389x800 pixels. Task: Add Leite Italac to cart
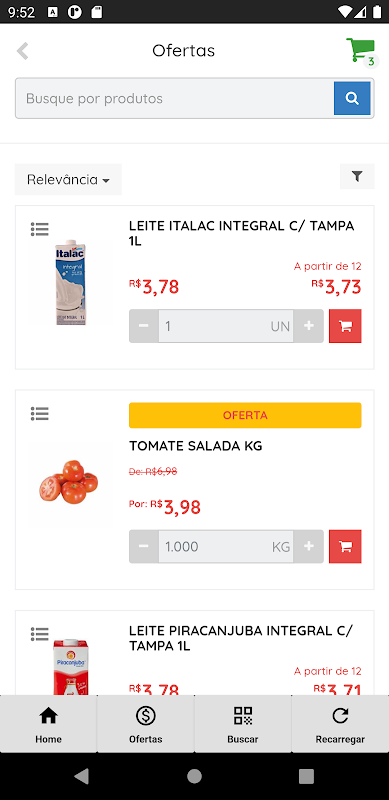[345, 326]
